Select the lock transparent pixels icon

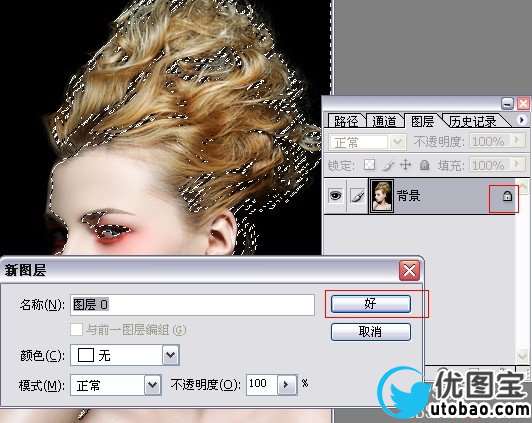pos(369,165)
